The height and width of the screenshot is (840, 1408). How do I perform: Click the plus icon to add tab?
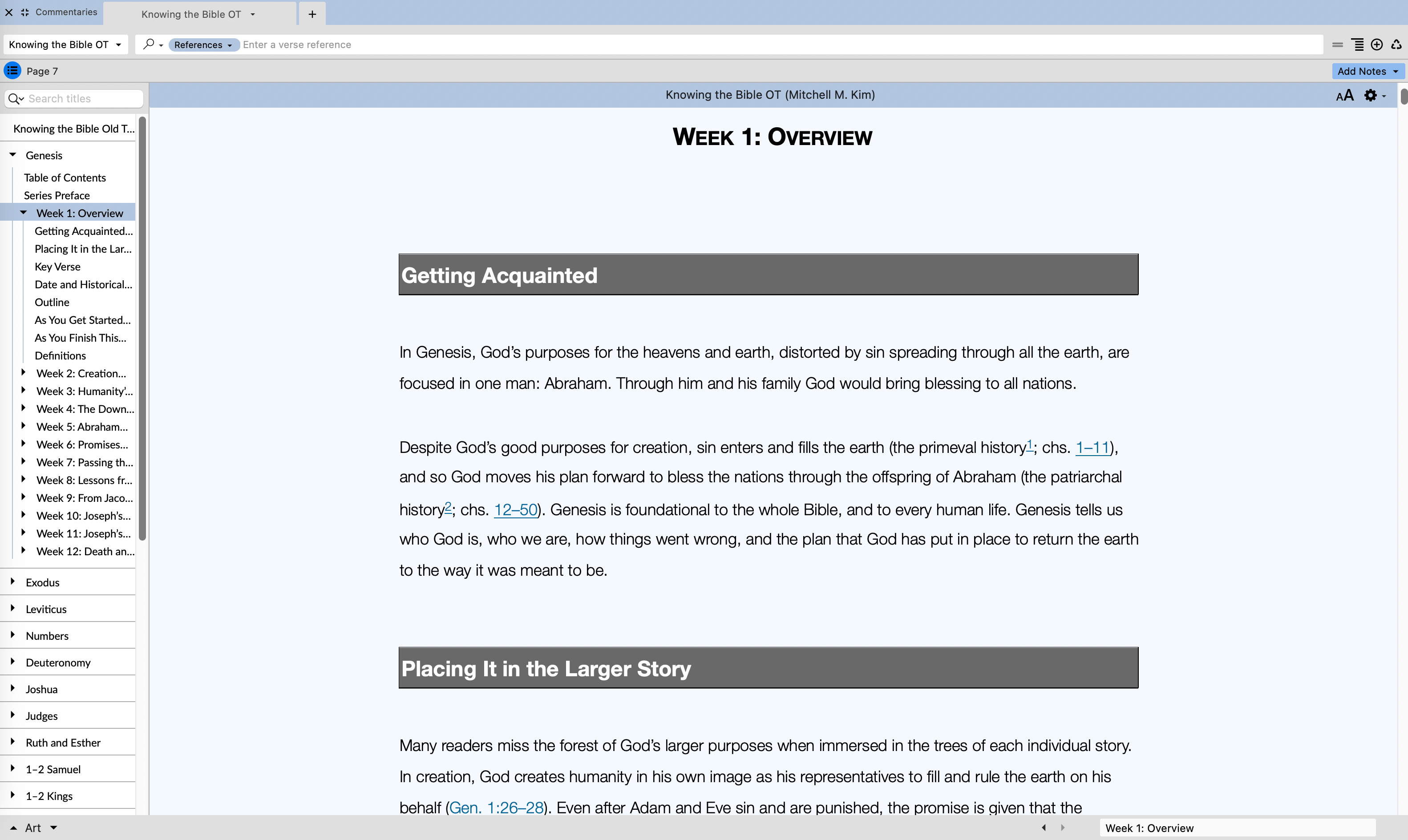point(312,14)
